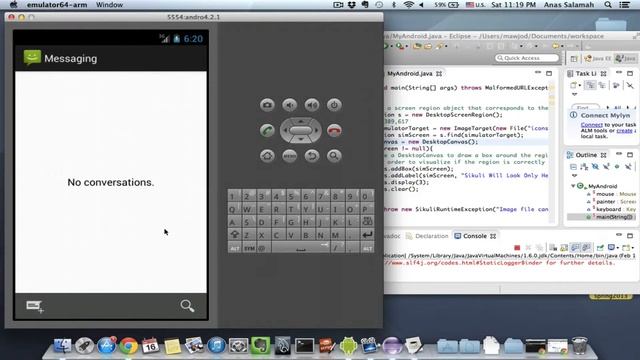The height and width of the screenshot is (360, 640).
Task: Click the Connect link in Mylyn notice
Action: [591, 125]
